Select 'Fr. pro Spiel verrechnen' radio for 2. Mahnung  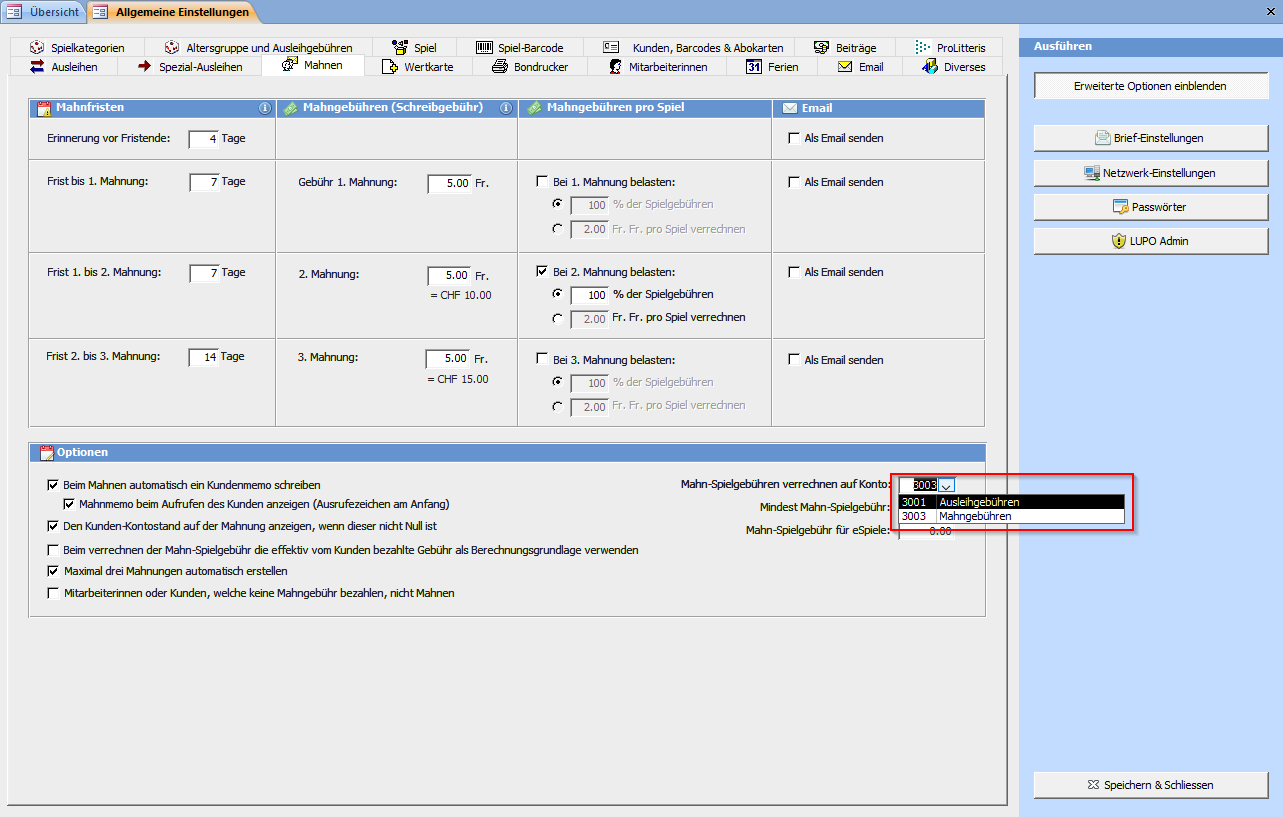[x=557, y=318]
